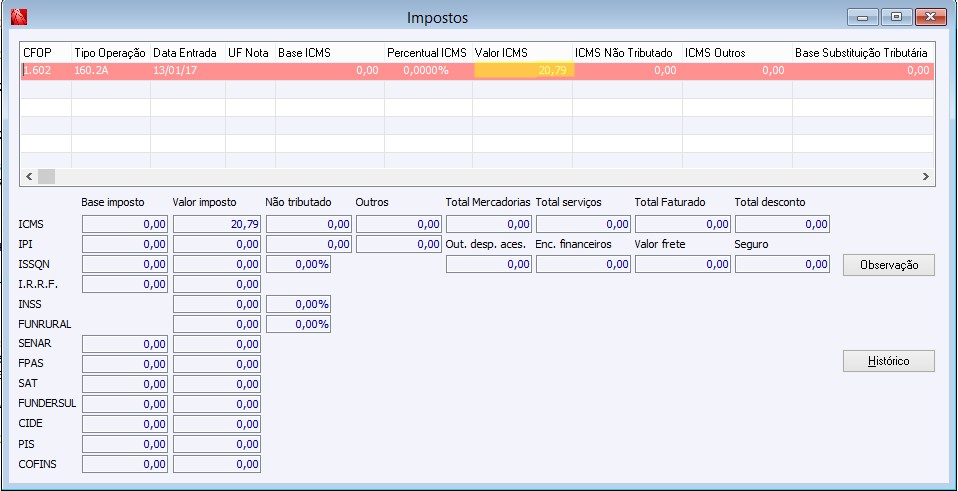Click I.R.R.F. Base imposto field
This screenshot has height=491, width=958.
[125, 284]
